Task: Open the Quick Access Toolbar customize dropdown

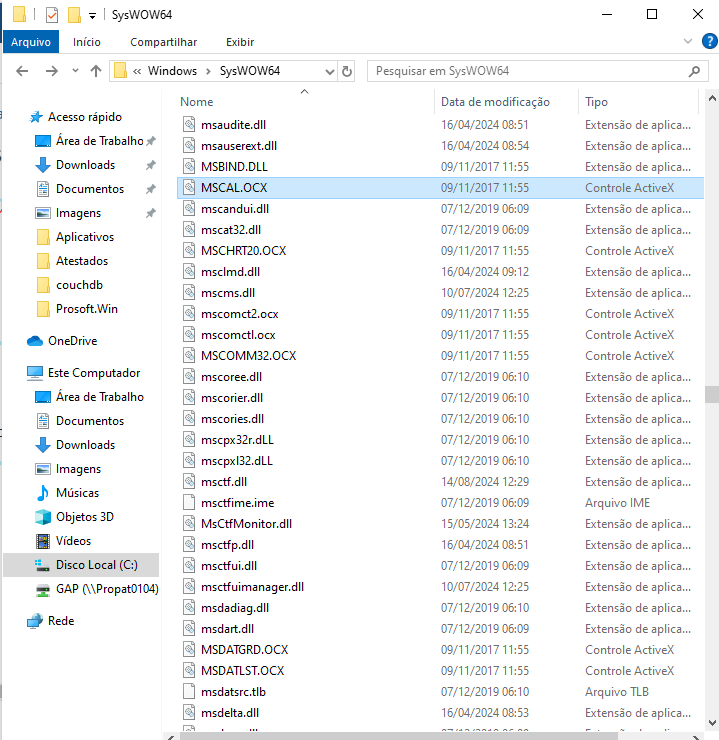Action: click(92, 16)
